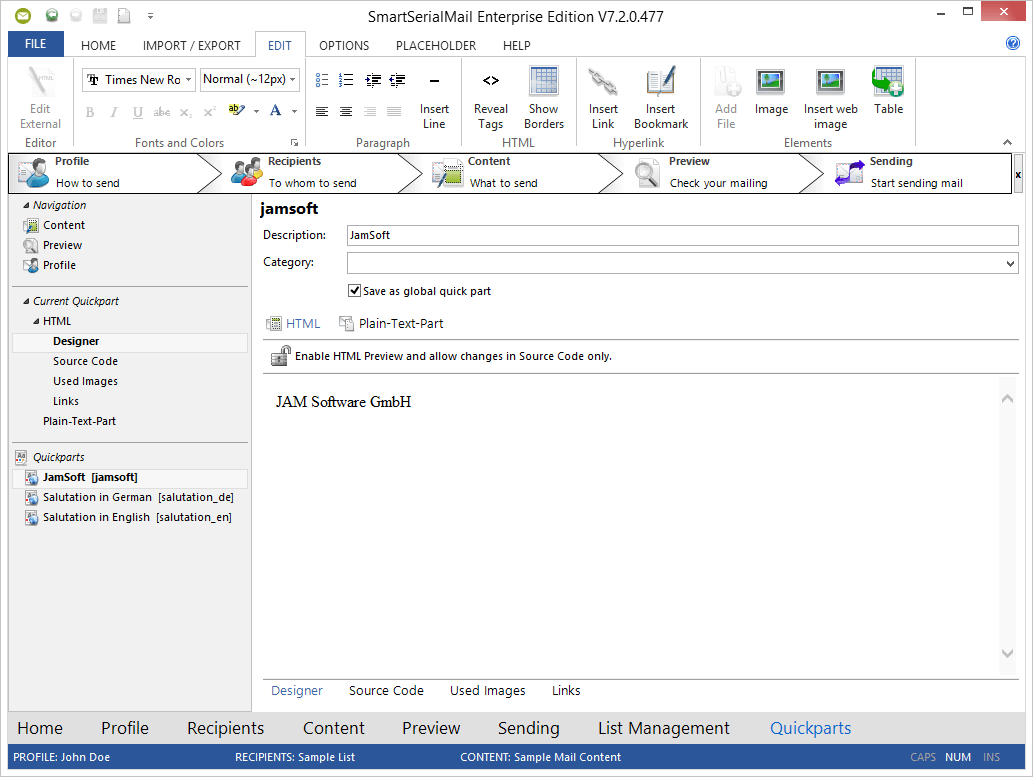Screen dimensions: 1033x777
Task: Open the Category combo box
Action: pyautogui.click(x=683, y=264)
